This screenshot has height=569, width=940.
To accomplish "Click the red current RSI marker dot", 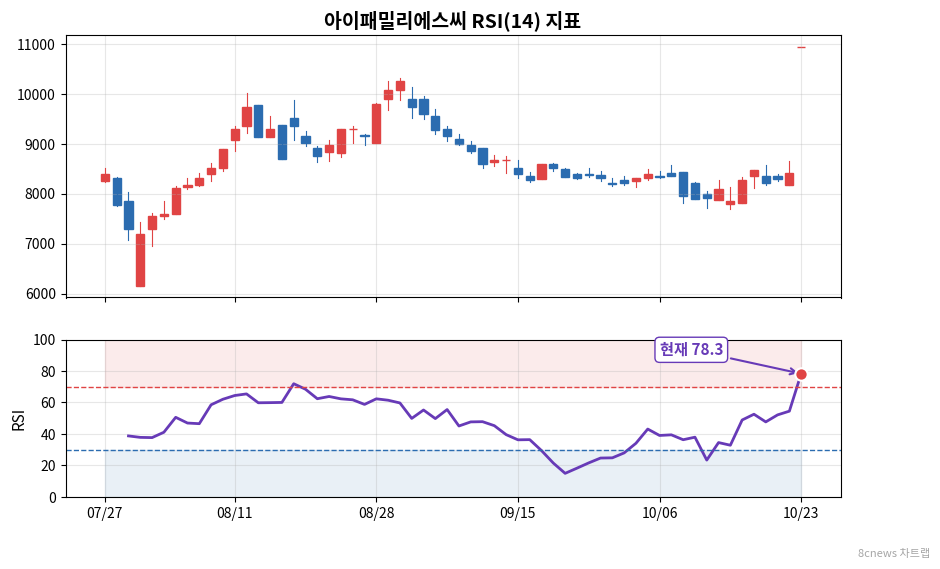I will 801,374.
